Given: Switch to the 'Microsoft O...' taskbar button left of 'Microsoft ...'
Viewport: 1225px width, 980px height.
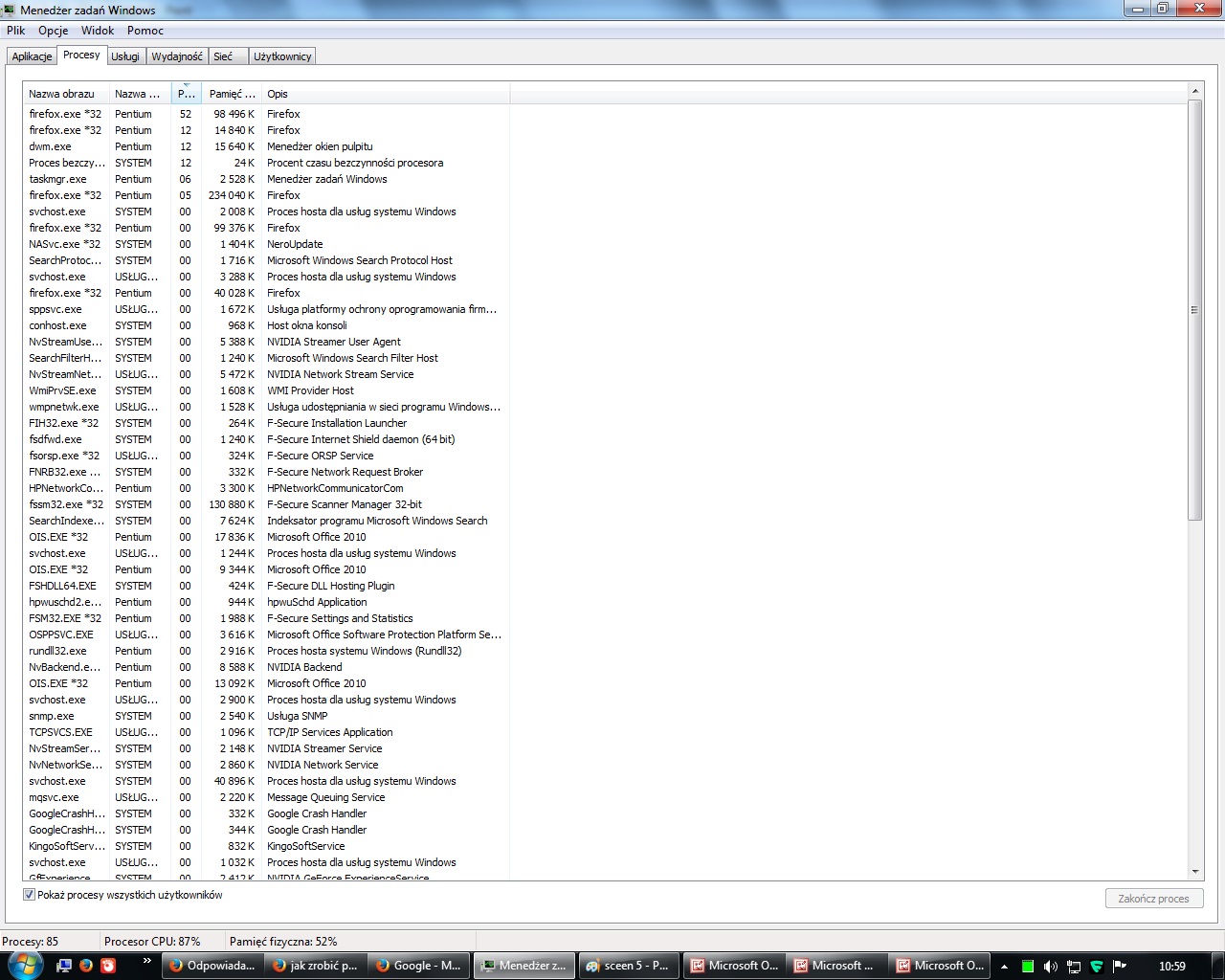Looking at the screenshot, I should click(733, 966).
